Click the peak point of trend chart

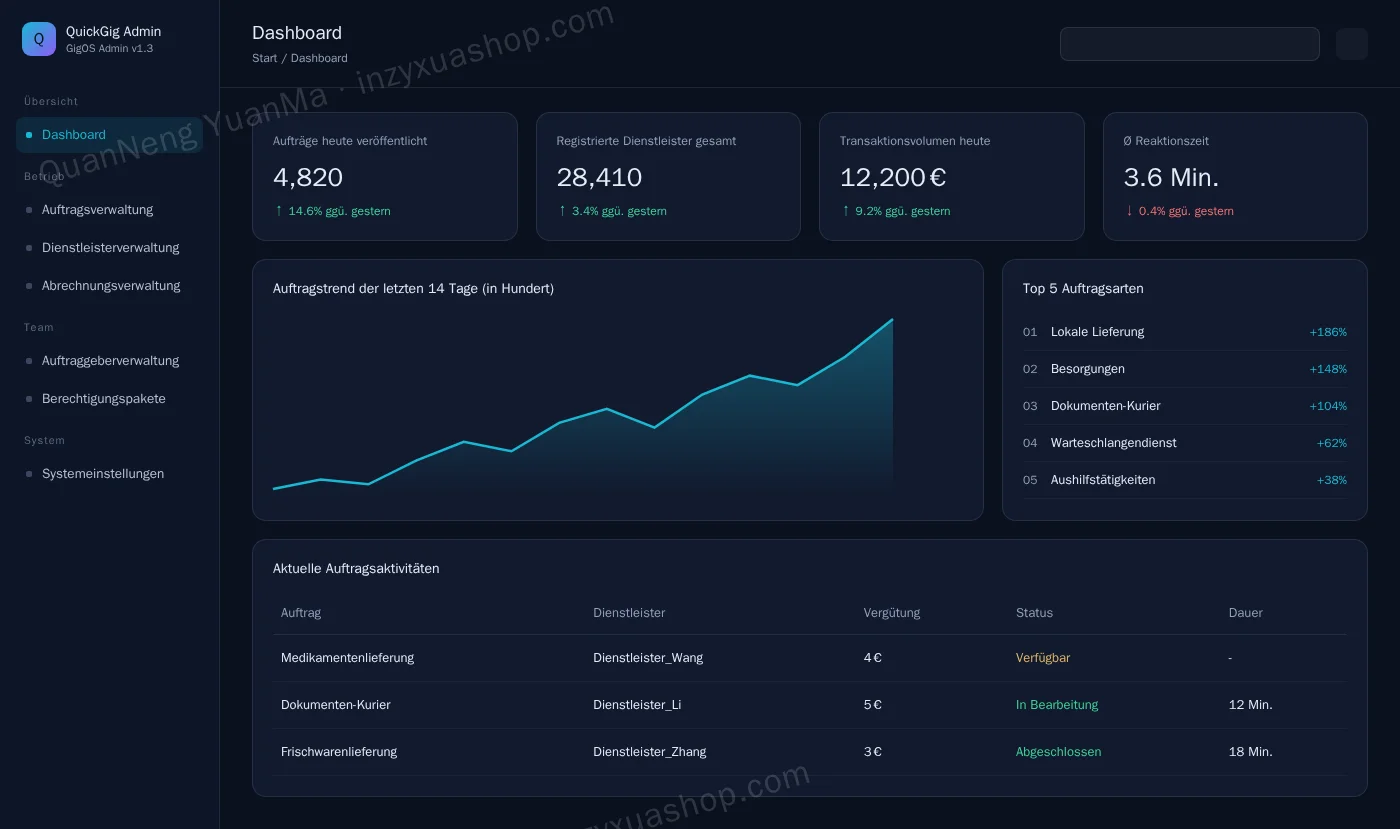click(x=892, y=320)
